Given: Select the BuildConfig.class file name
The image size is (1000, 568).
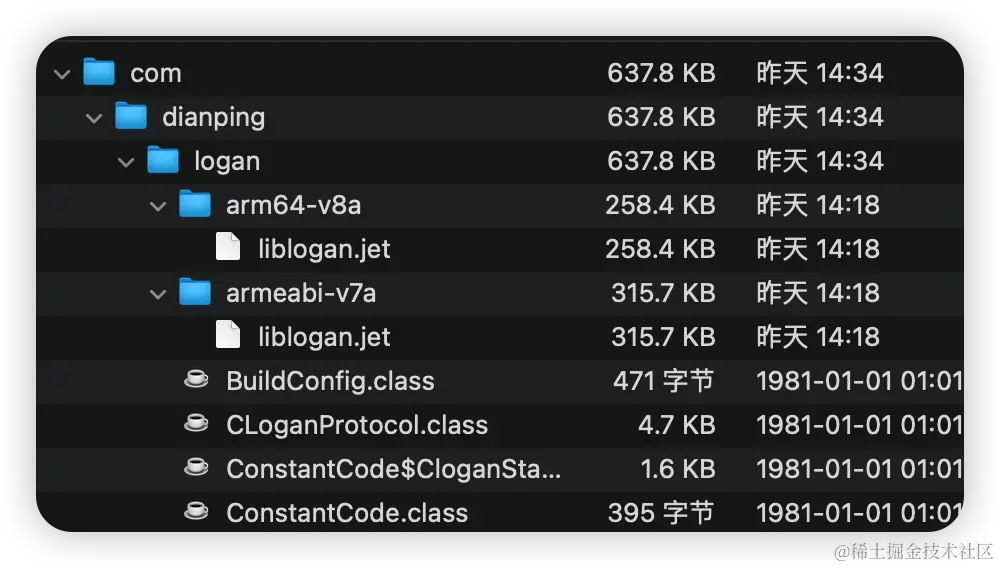Looking at the screenshot, I should point(330,380).
